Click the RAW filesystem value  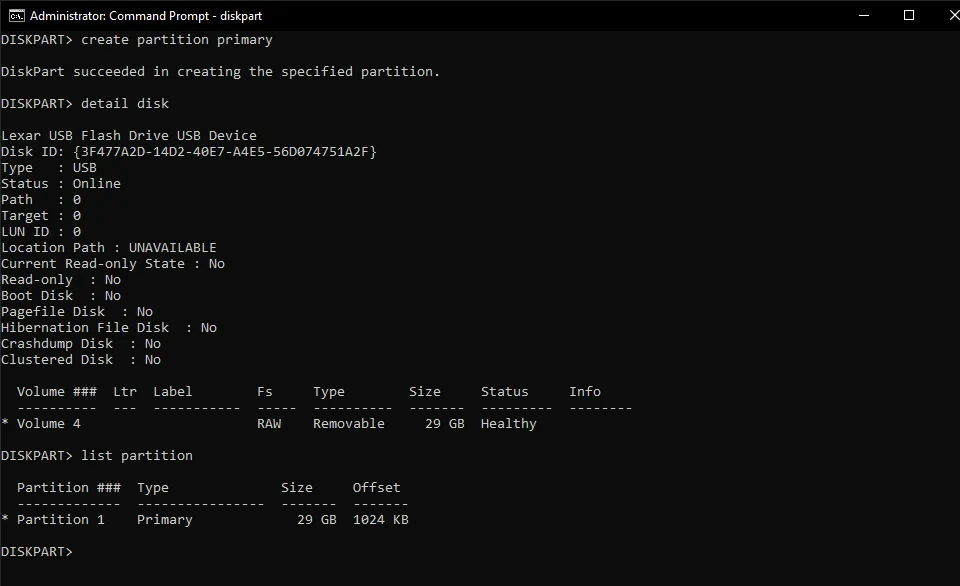pos(272,423)
